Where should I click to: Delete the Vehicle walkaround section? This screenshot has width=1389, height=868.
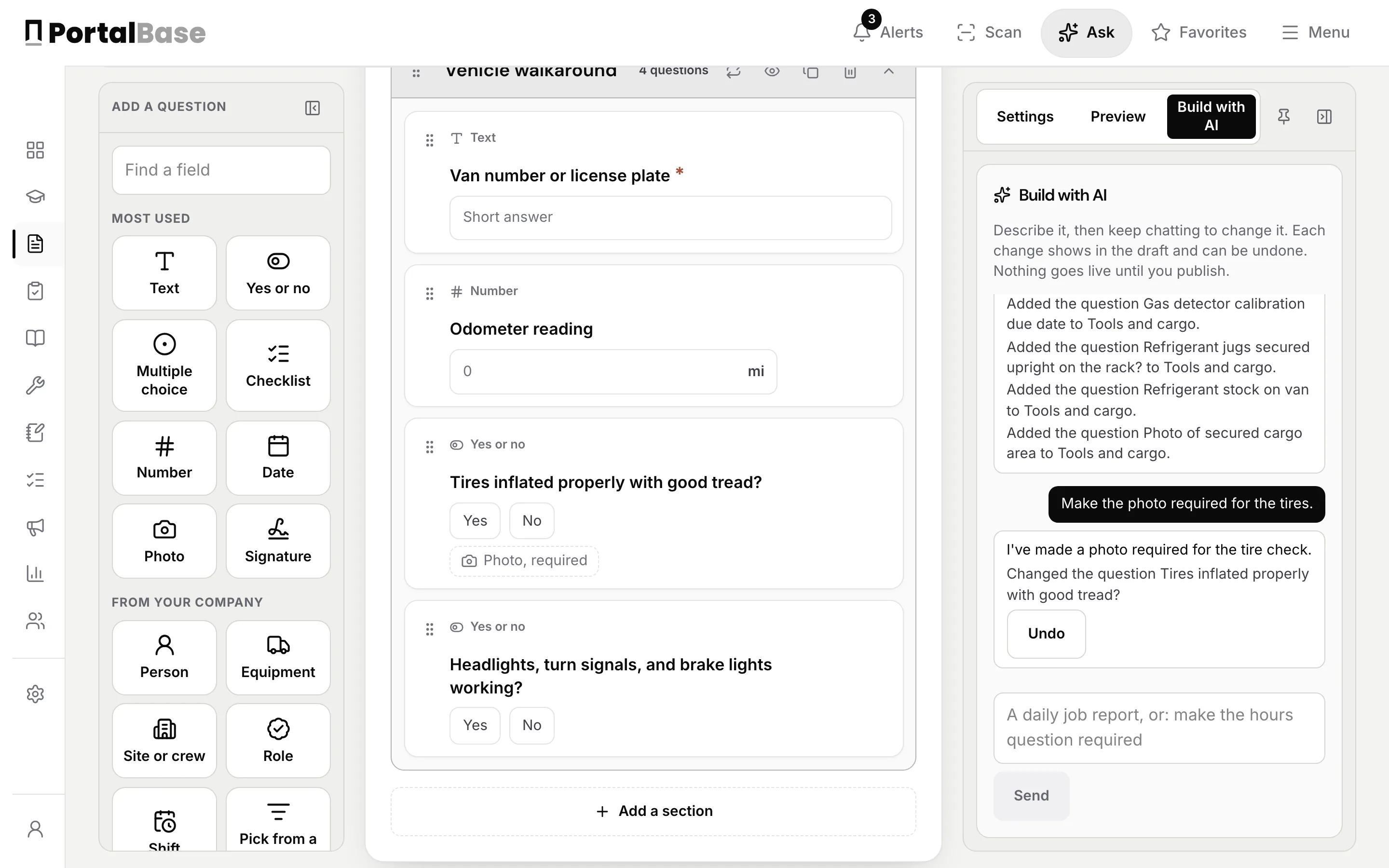pyautogui.click(x=850, y=71)
